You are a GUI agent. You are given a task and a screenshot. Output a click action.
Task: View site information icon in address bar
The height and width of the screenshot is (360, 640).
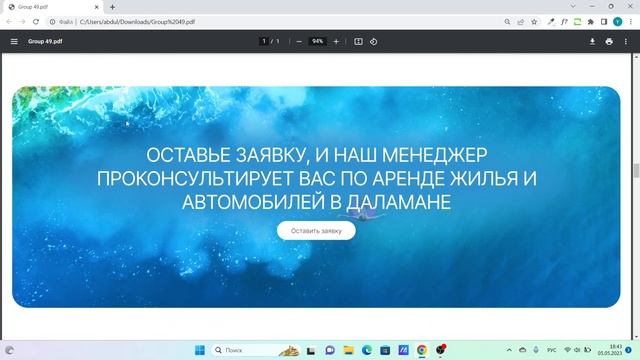52,22
